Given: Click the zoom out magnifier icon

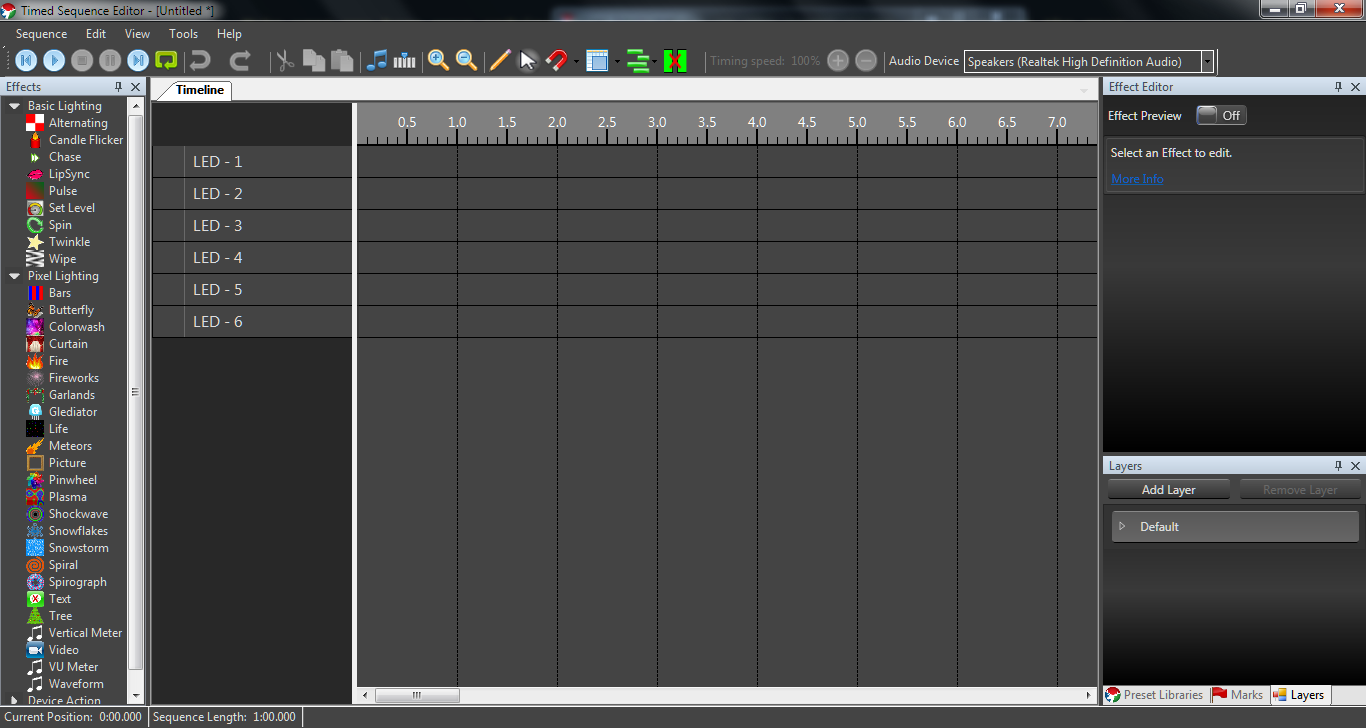Looking at the screenshot, I should click(x=466, y=61).
